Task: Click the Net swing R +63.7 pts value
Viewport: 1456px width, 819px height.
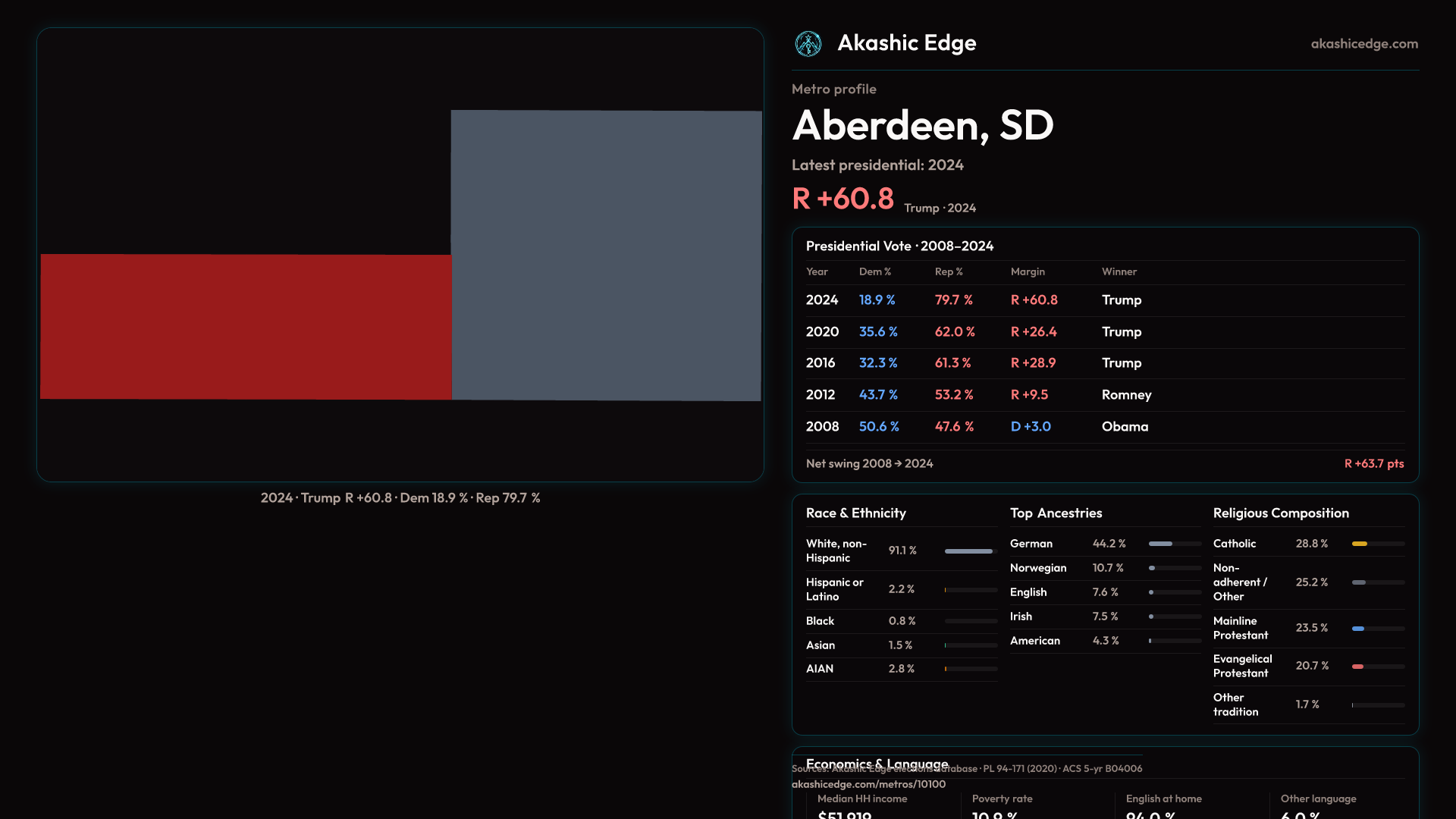Action: click(1373, 464)
